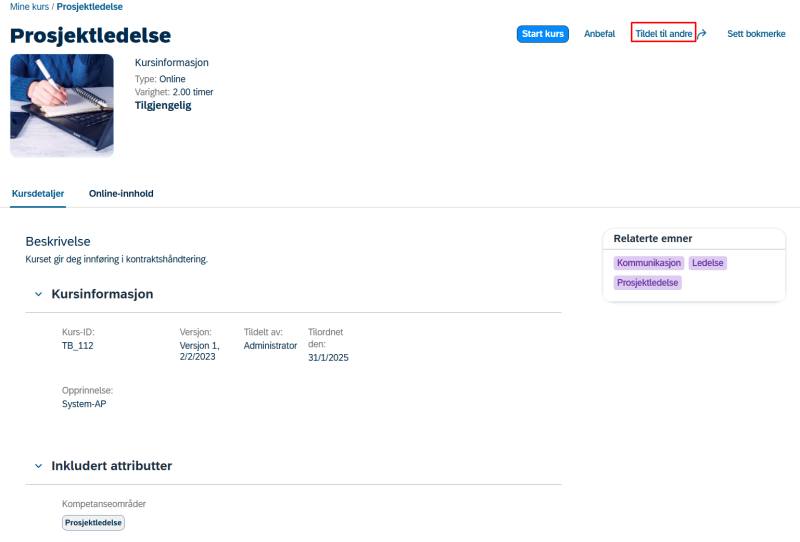The image size is (800, 542).
Task: Select the Kursdetaljer tab
Action: (x=38, y=193)
